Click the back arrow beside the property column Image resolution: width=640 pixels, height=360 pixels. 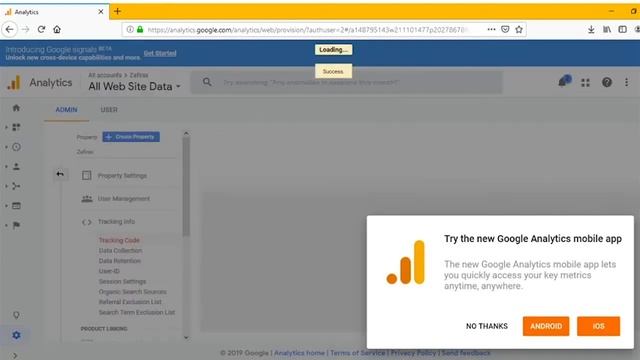tap(60, 174)
